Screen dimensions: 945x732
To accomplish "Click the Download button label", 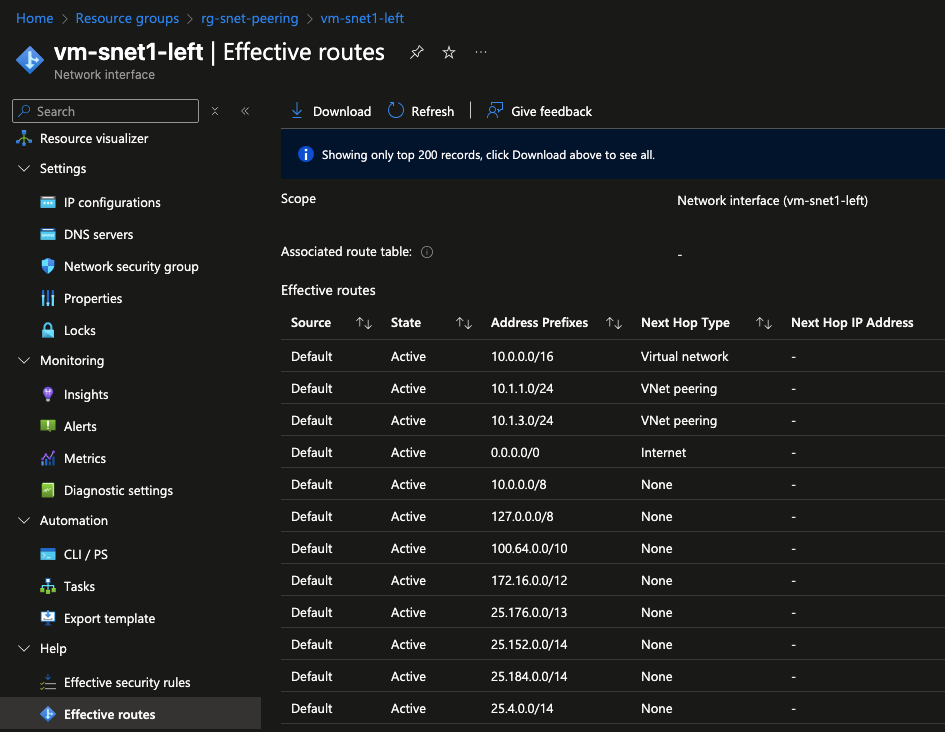I will click(x=342, y=111).
